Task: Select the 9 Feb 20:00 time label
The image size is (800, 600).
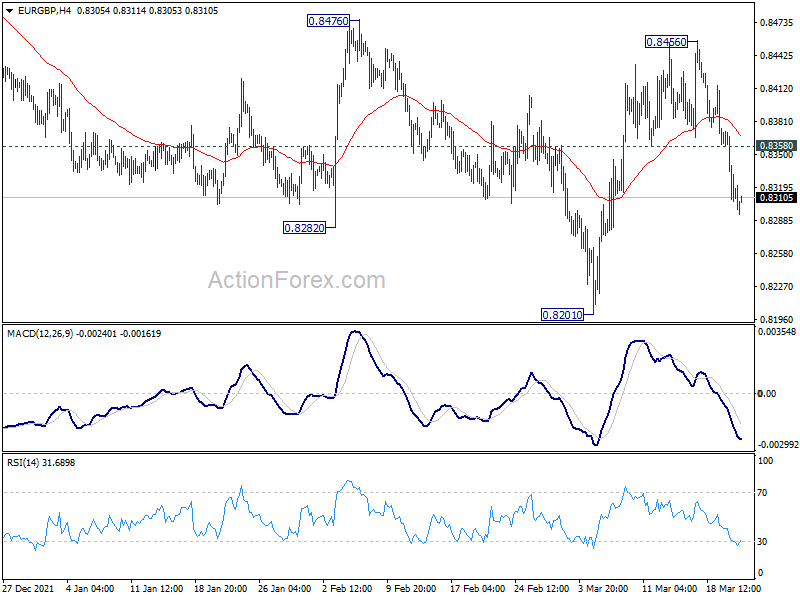Action: [x=411, y=589]
